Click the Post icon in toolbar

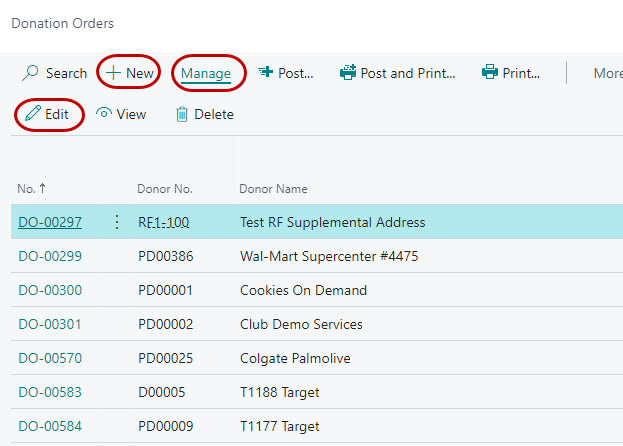click(x=266, y=73)
